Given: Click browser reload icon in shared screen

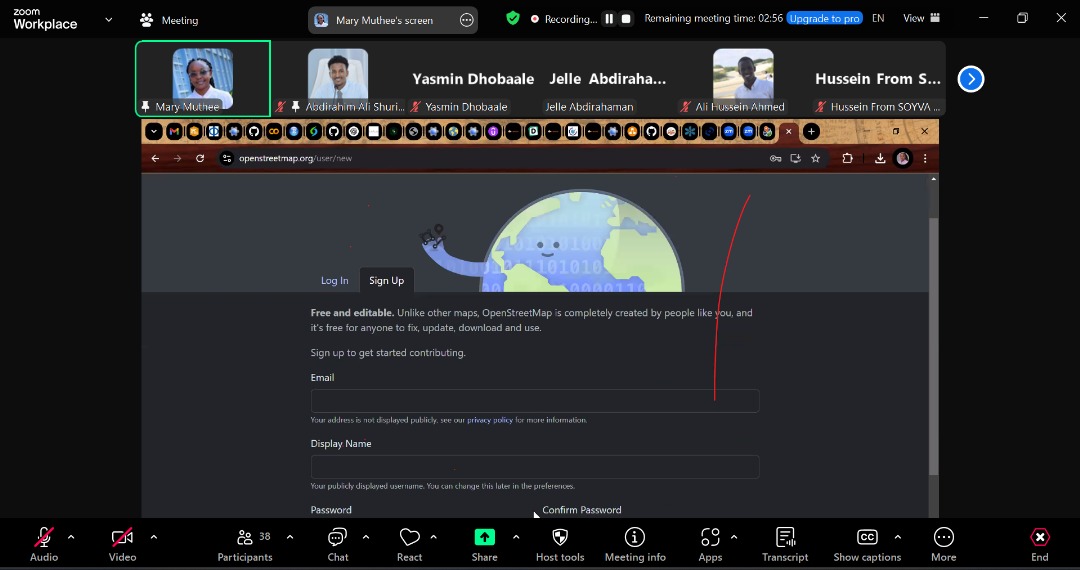Looking at the screenshot, I should (x=200, y=158).
